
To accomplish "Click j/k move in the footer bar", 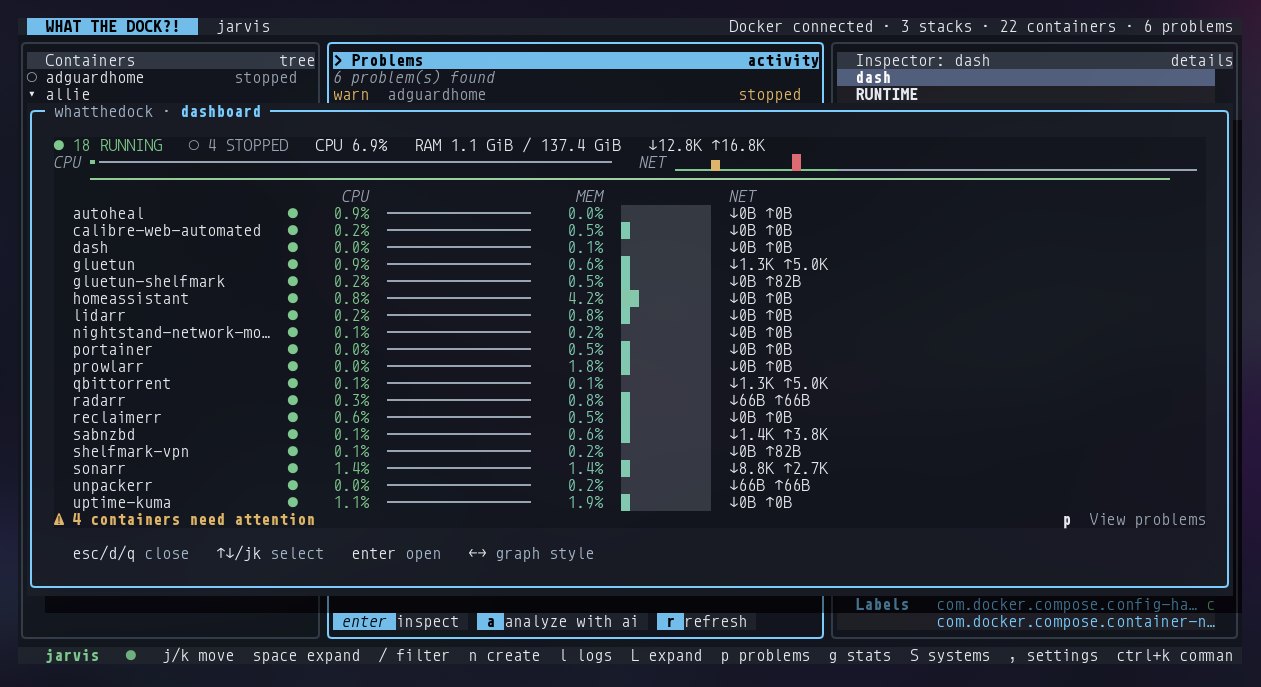I will (x=198, y=656).
